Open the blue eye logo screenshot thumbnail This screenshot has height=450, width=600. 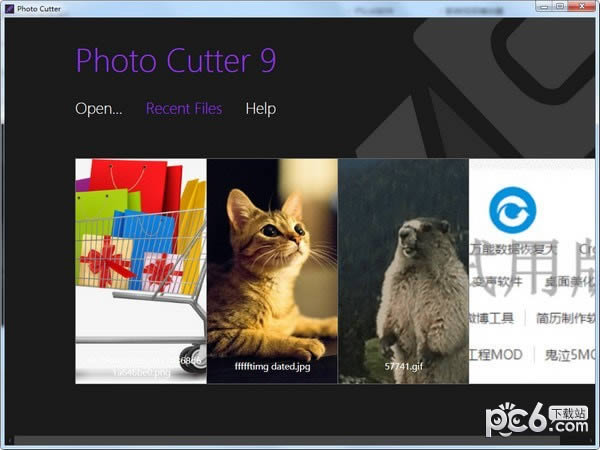pyautogui.click(x=532, y=271)
